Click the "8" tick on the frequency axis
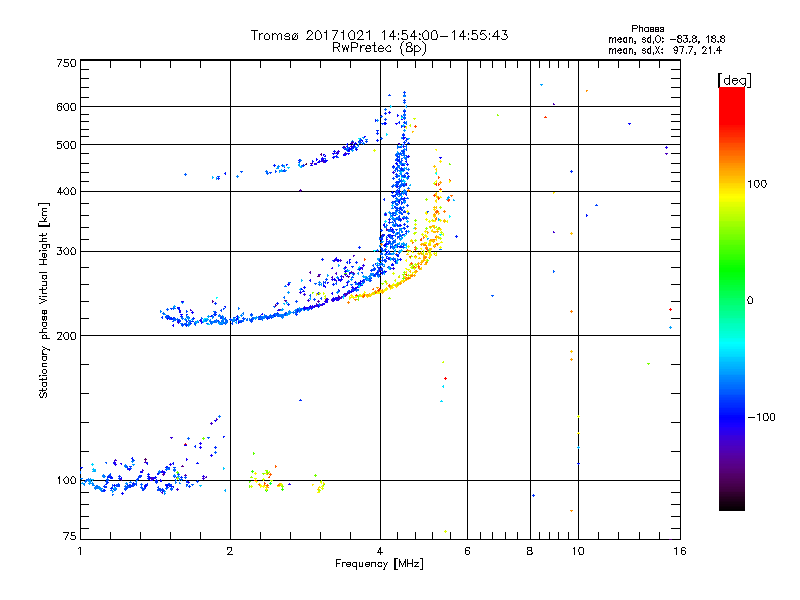The width and height of the screenshot is (800, 600). tap(530, 551)
